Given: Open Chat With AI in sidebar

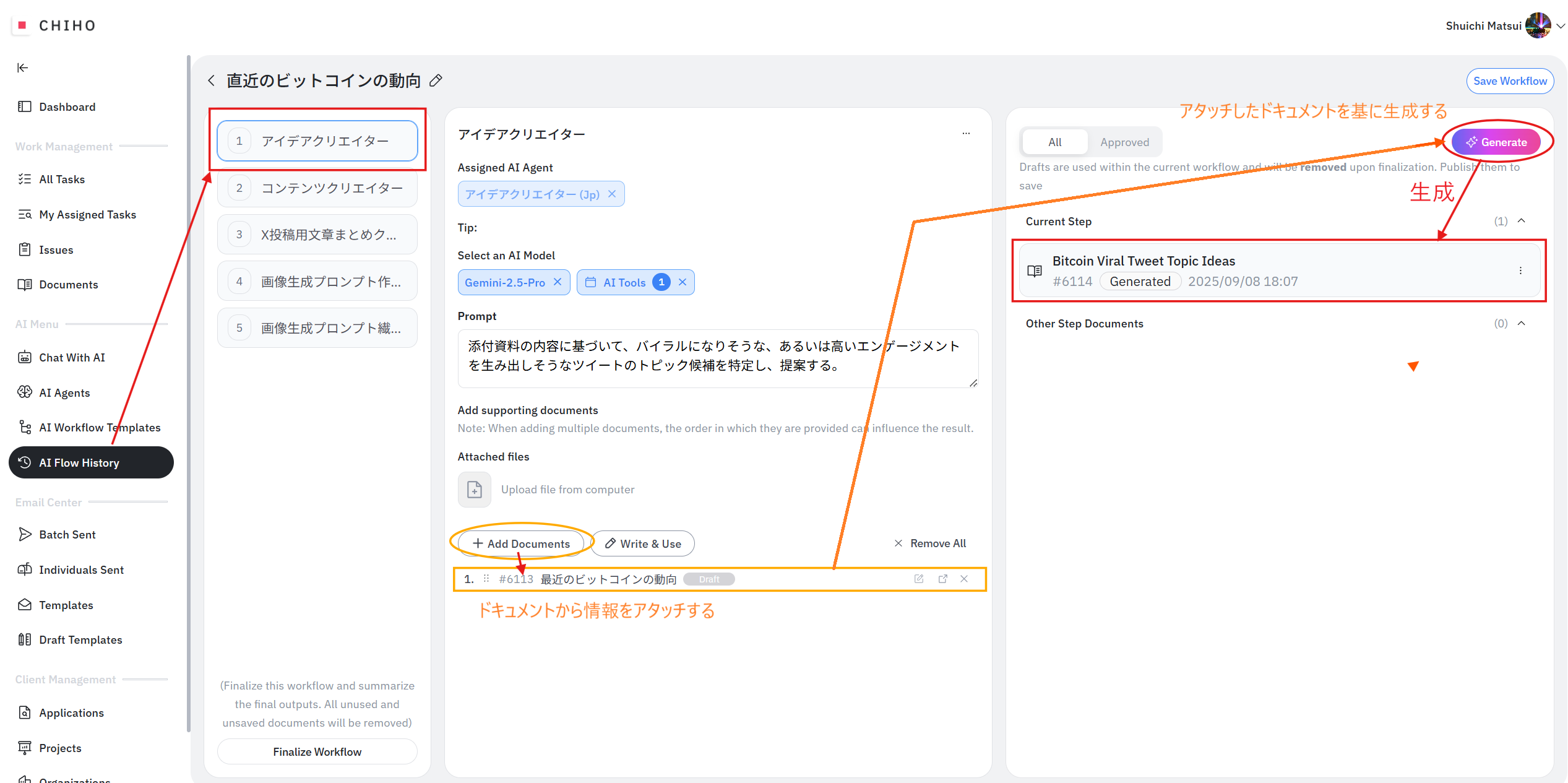Looking at the screenshot, I should click(x=72, y=357).
